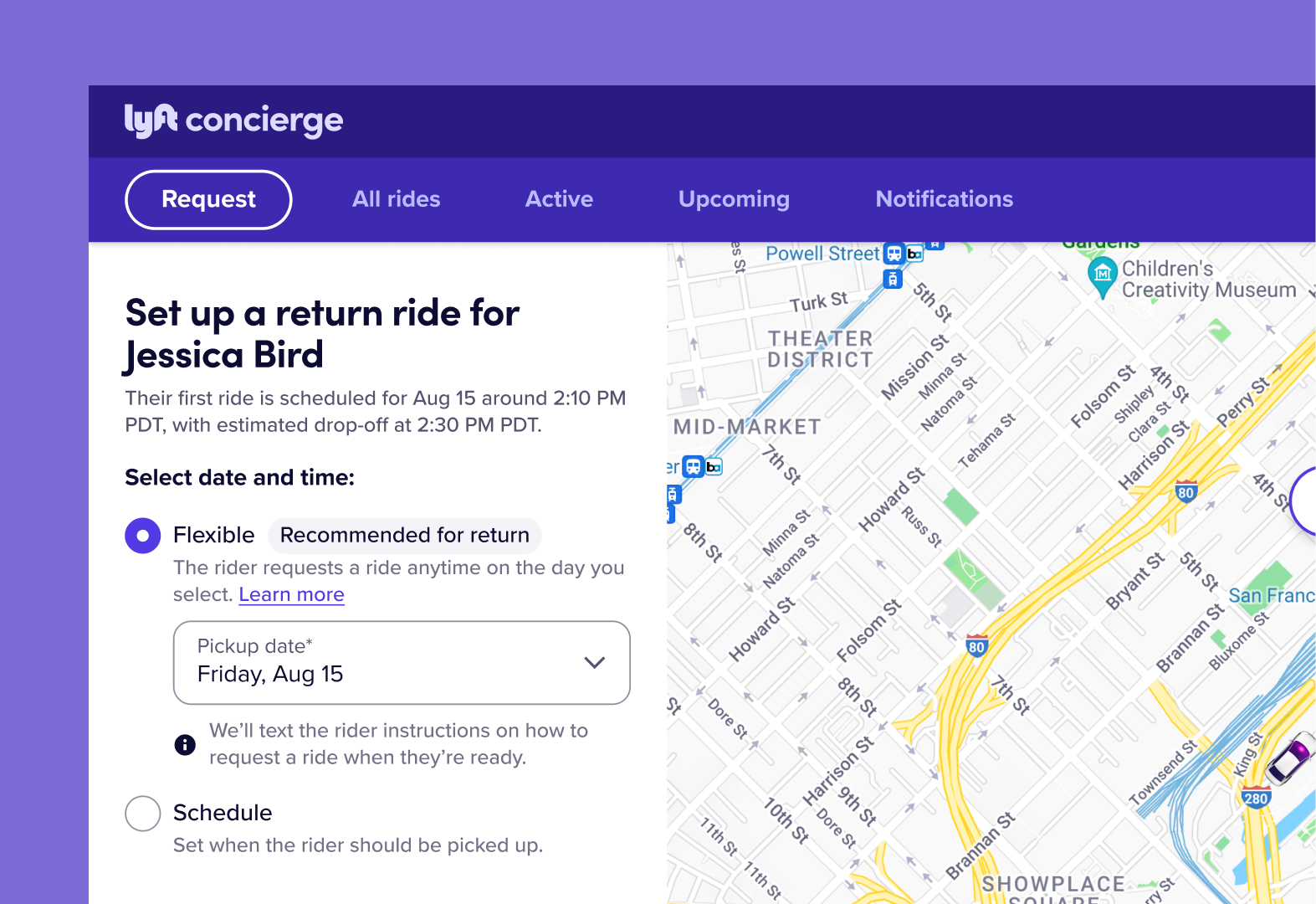
Task: Click the Mid-Market transit station icon
Action: 694,466
